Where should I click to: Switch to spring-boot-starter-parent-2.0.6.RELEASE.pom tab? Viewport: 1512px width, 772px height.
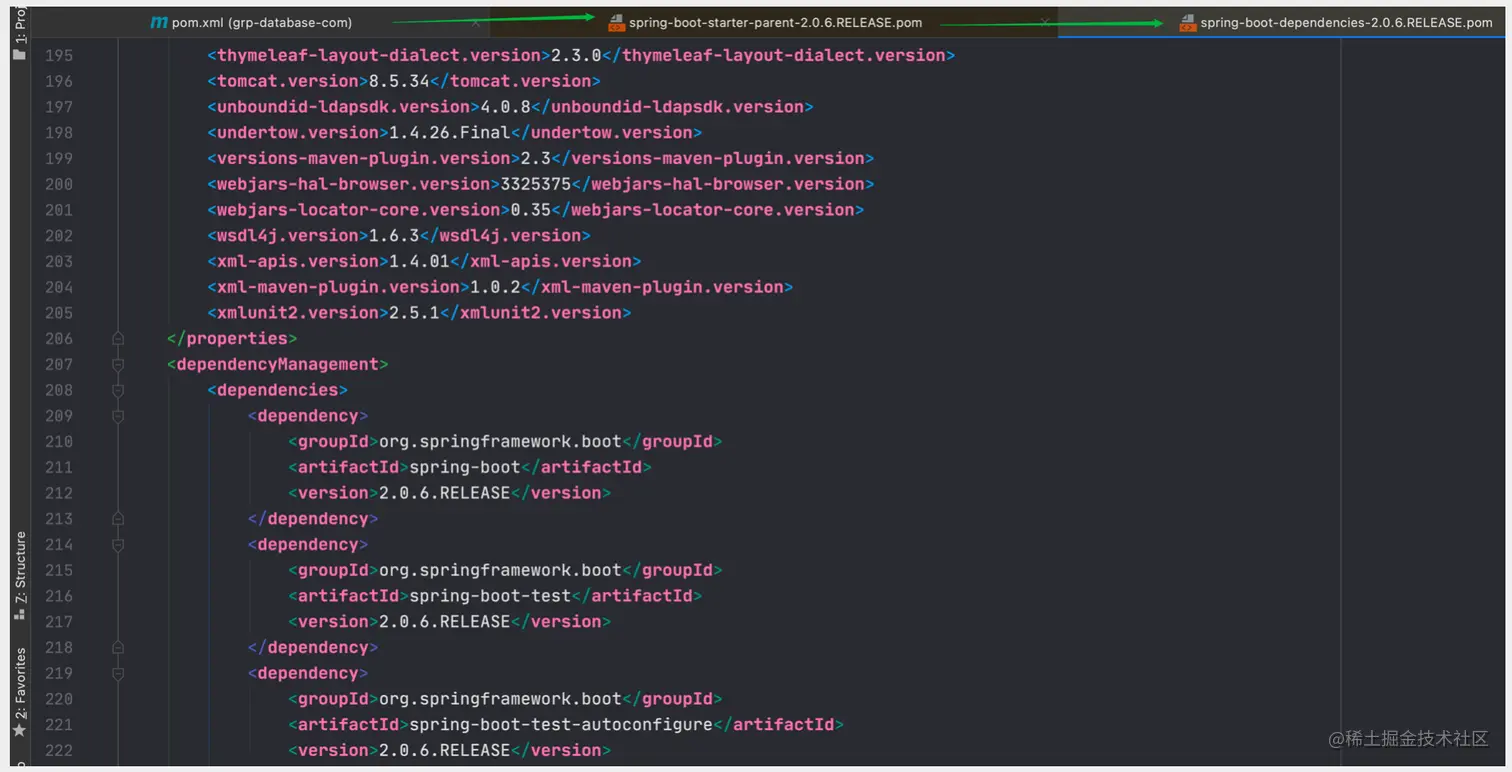tap(765, 22)
